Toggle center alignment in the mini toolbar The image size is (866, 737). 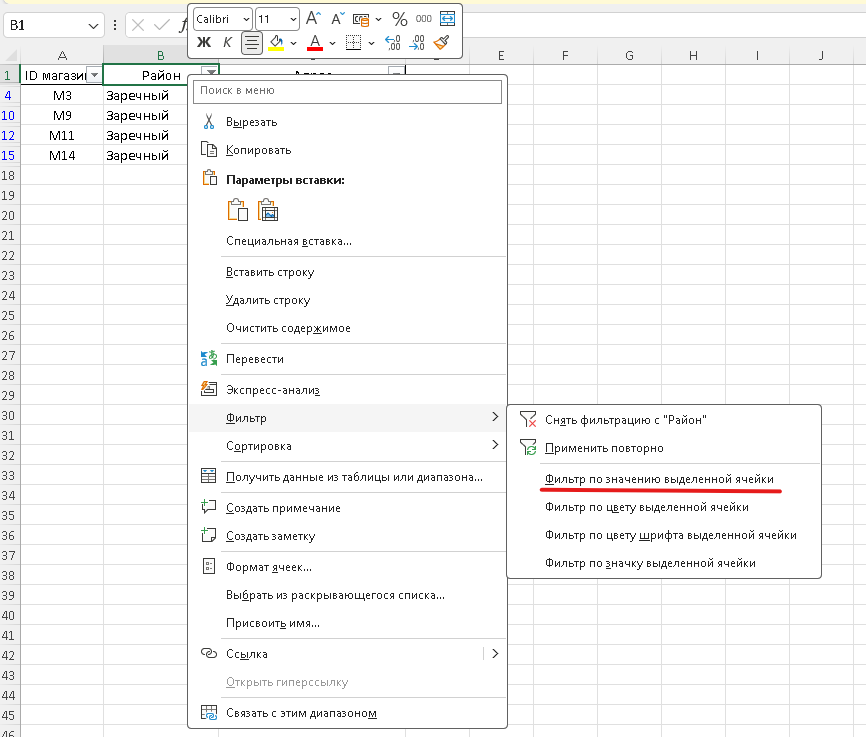pyautogui.click(x=252, y=42)
